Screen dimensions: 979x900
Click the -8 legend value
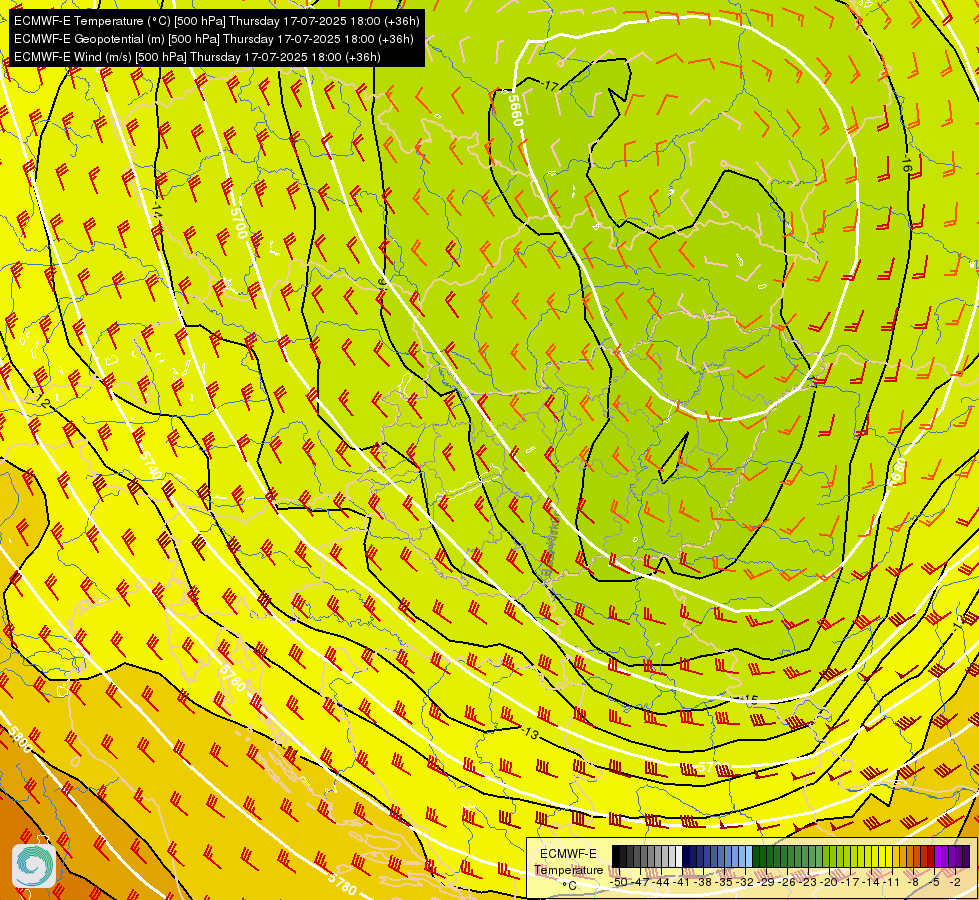coord(913,882)
